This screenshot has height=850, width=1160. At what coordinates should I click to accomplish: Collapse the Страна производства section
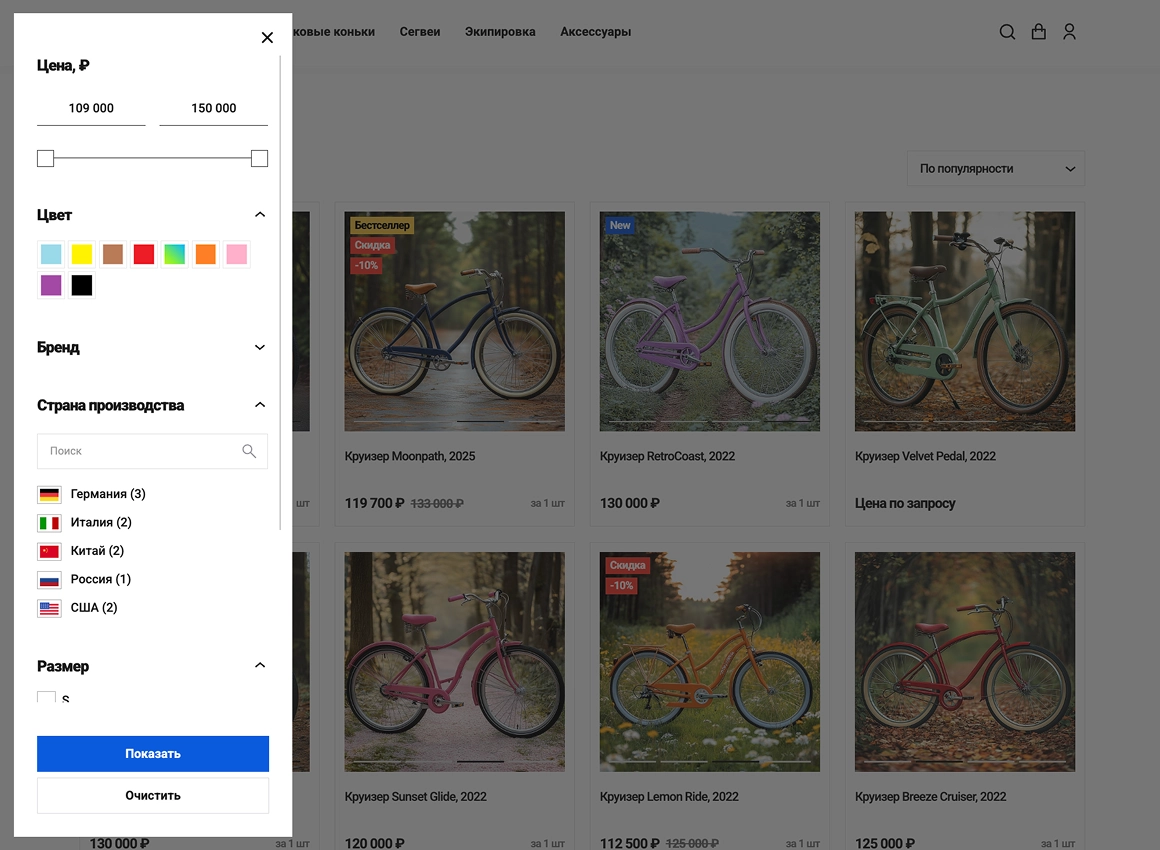260,406
